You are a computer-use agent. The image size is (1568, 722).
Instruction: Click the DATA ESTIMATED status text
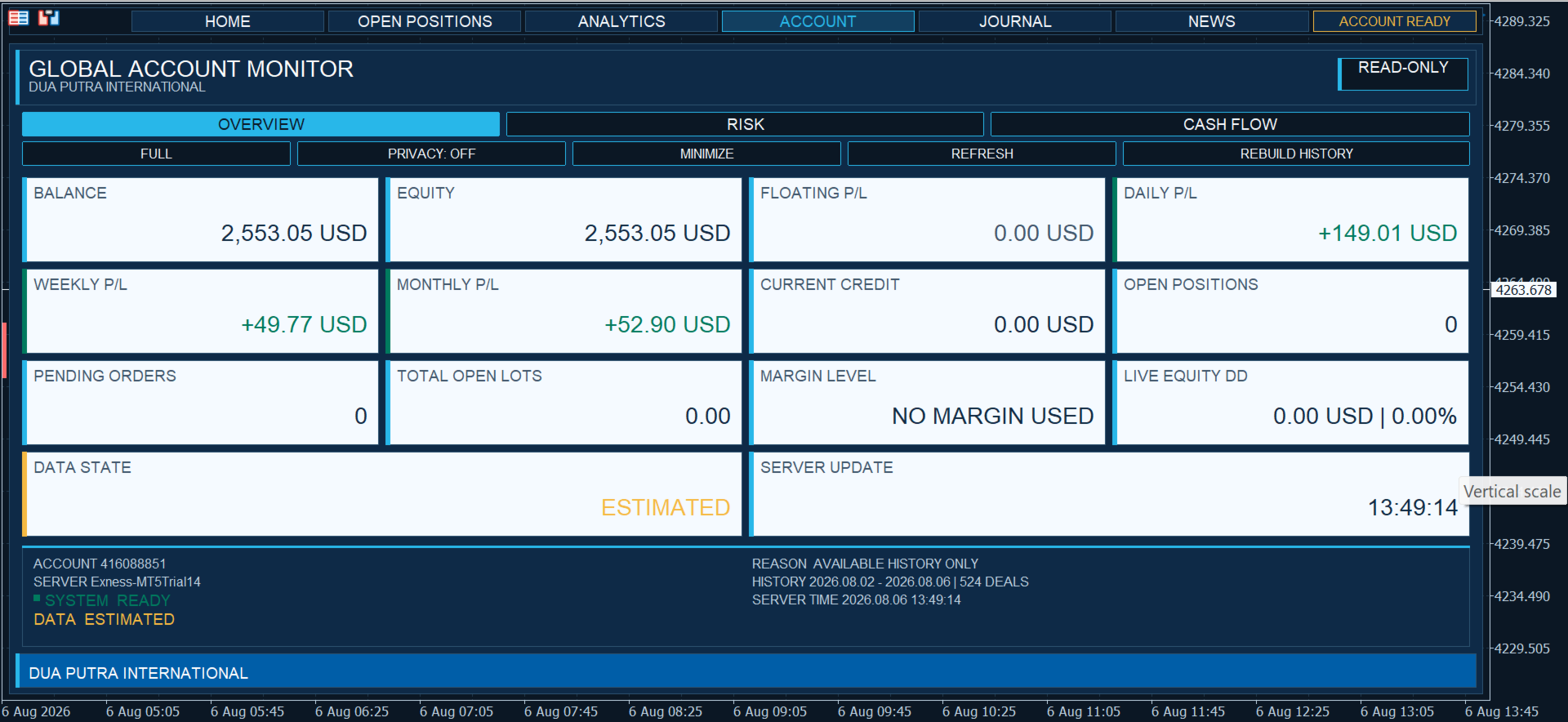click(104, 619)
